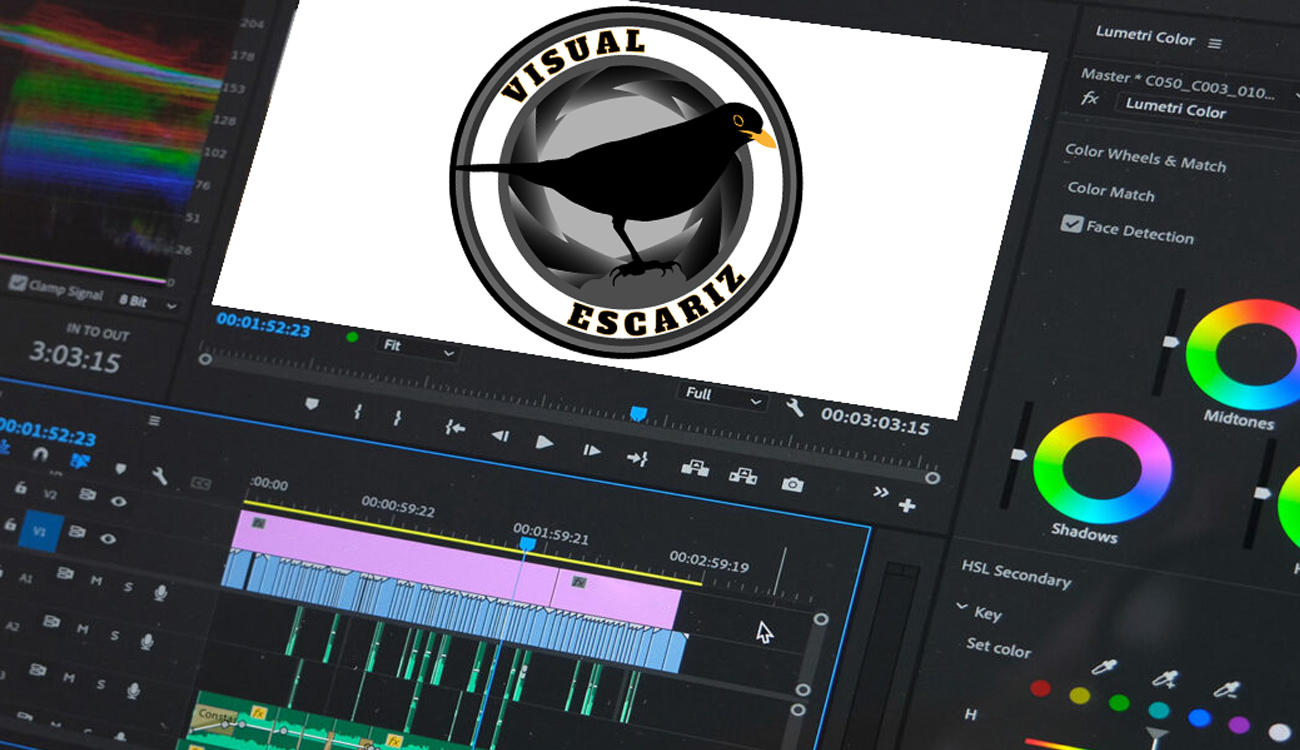
Task: Click the Lift button icon
Action: coord(694,467)
